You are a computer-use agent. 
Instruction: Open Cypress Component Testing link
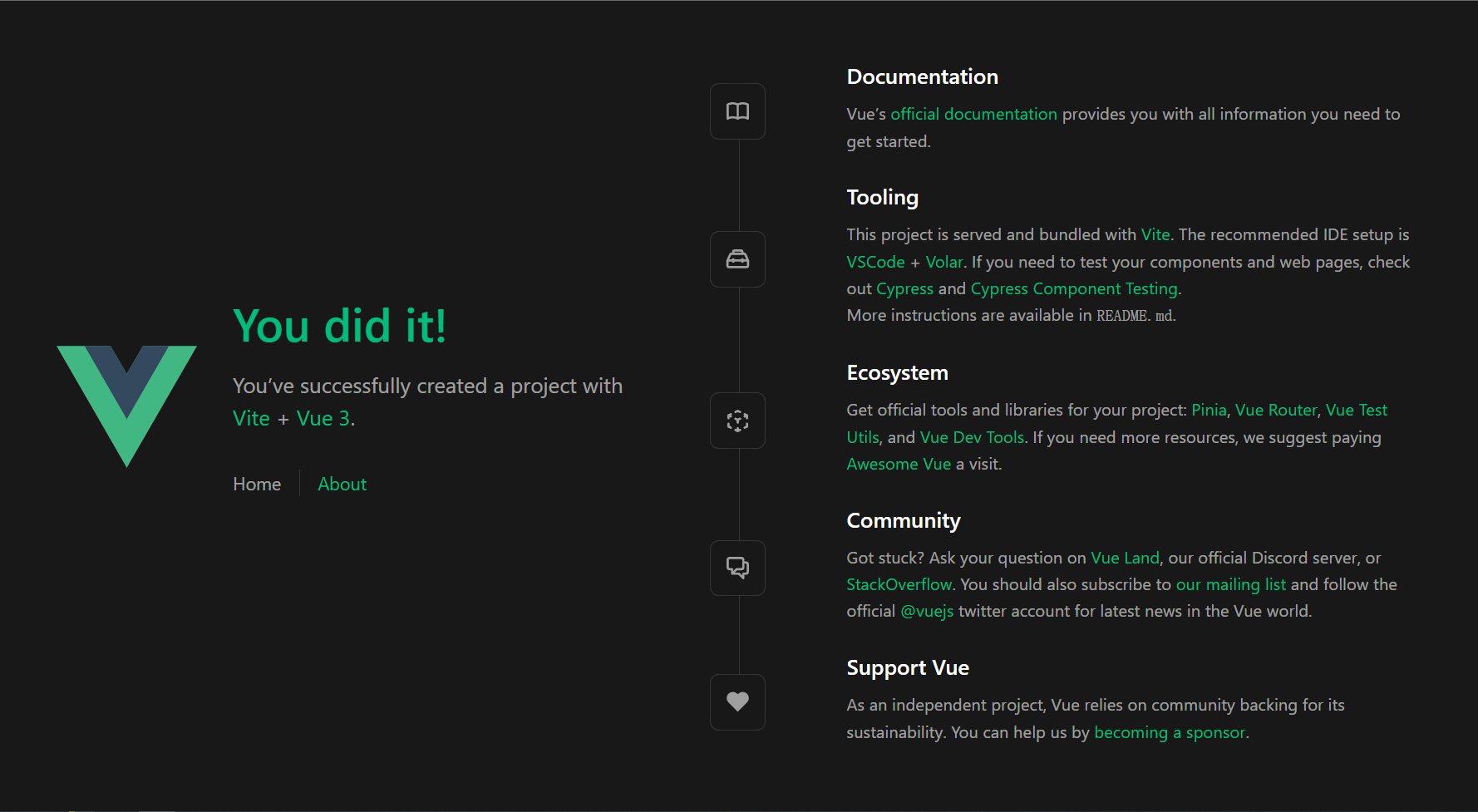[x=1074, y=288]
